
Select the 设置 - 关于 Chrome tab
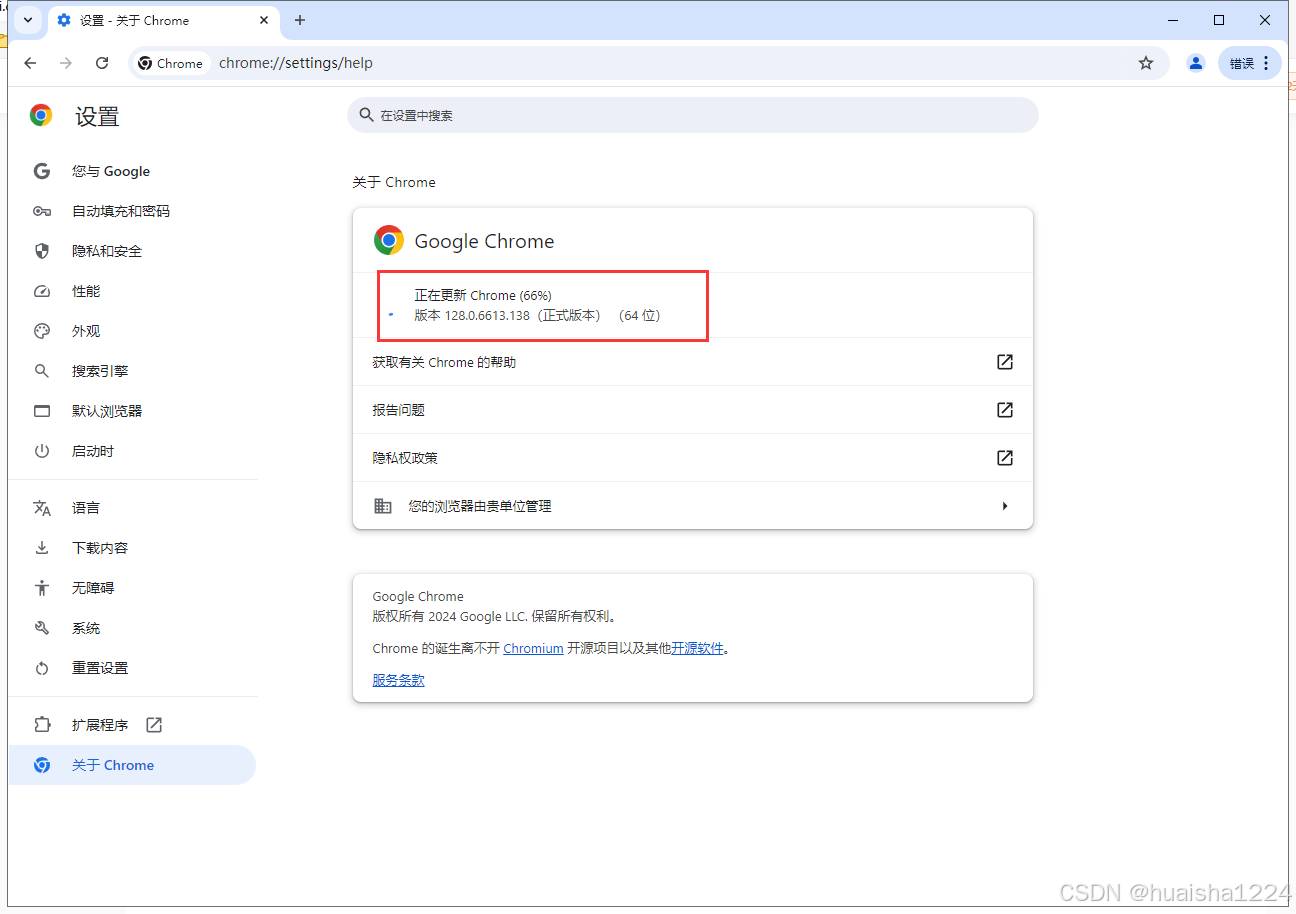pos(164,20)
